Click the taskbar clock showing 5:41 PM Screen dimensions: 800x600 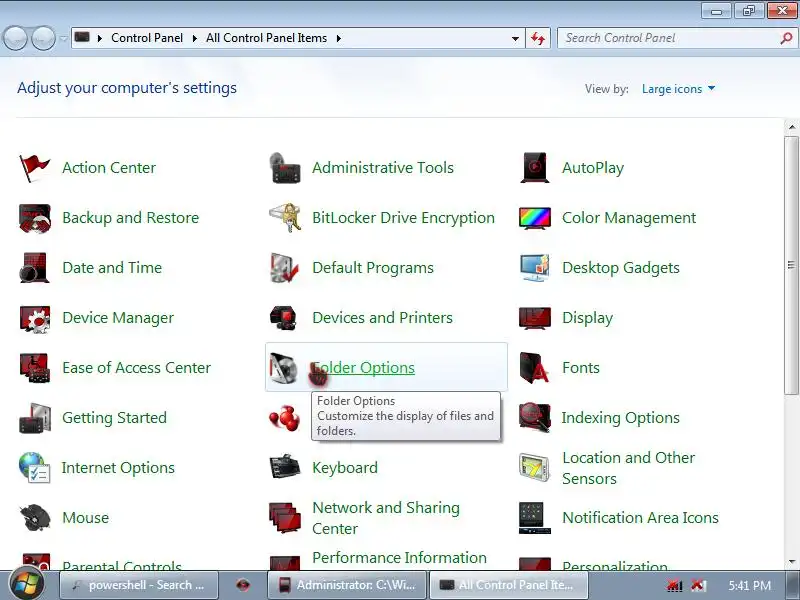[749, 585]
